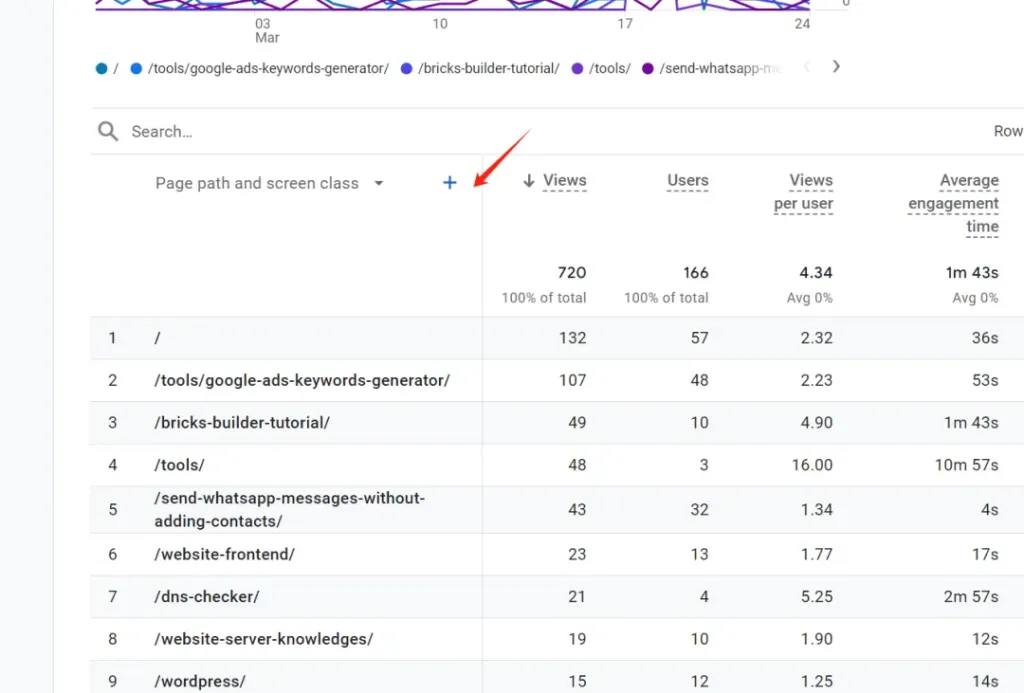Select the /bricks-builder-tutorial/ row in the table
Image resolution: width=1024 pixels, height=693 pixels.
(242, 422)
